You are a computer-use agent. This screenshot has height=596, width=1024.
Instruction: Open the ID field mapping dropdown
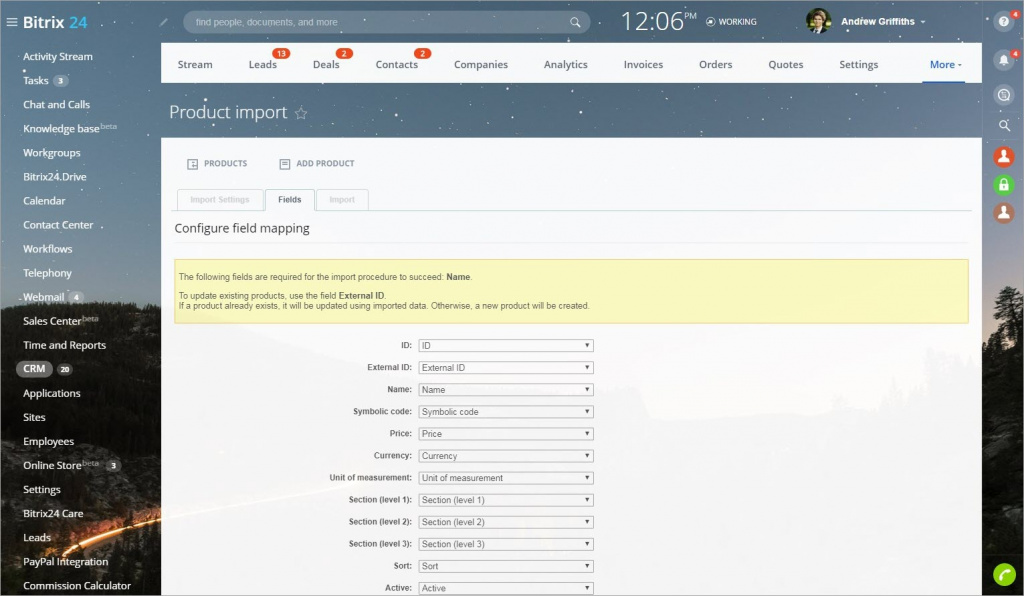[505, 345]
